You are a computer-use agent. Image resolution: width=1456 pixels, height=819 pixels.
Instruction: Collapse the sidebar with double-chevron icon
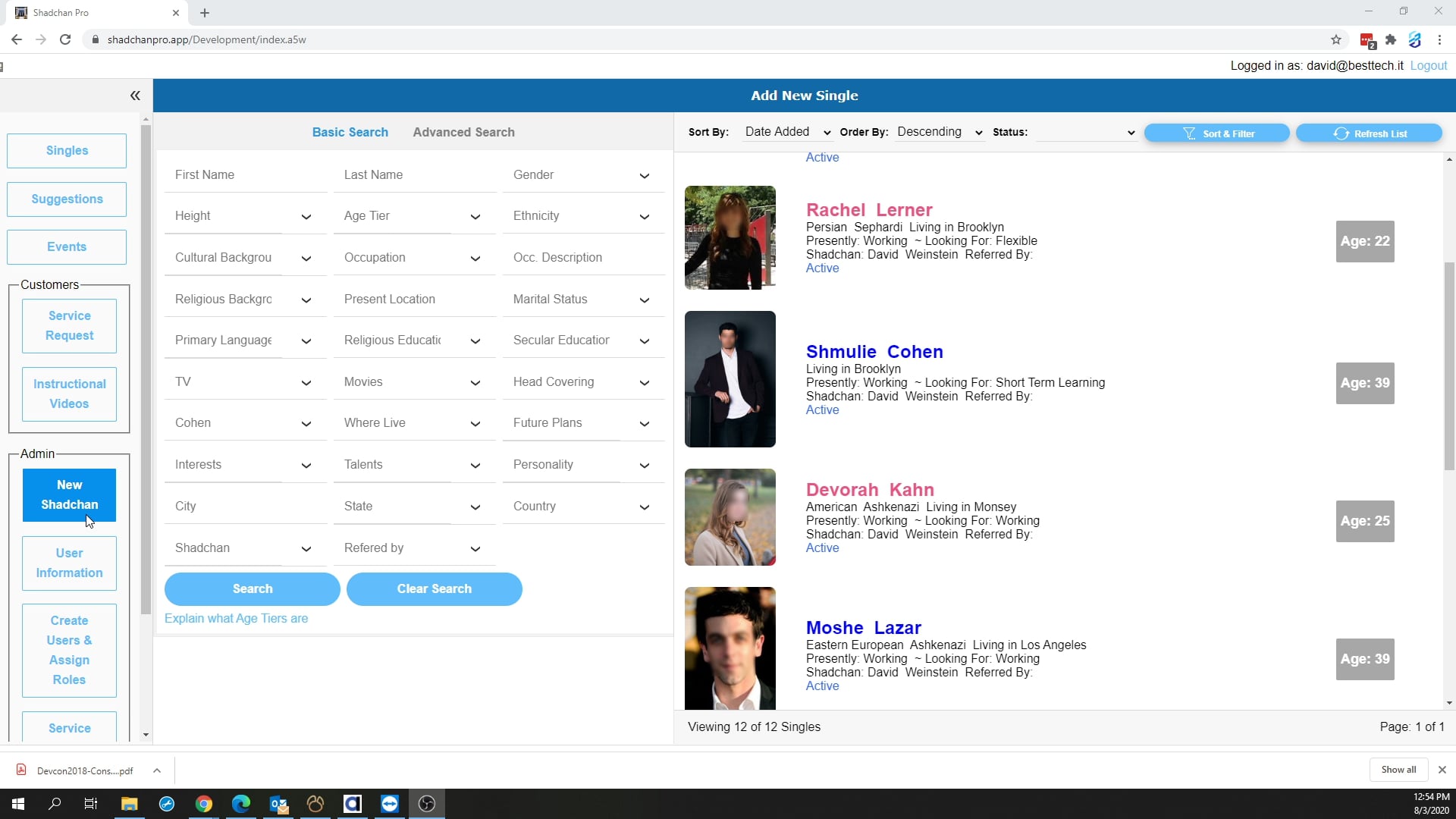click(135, 96)
